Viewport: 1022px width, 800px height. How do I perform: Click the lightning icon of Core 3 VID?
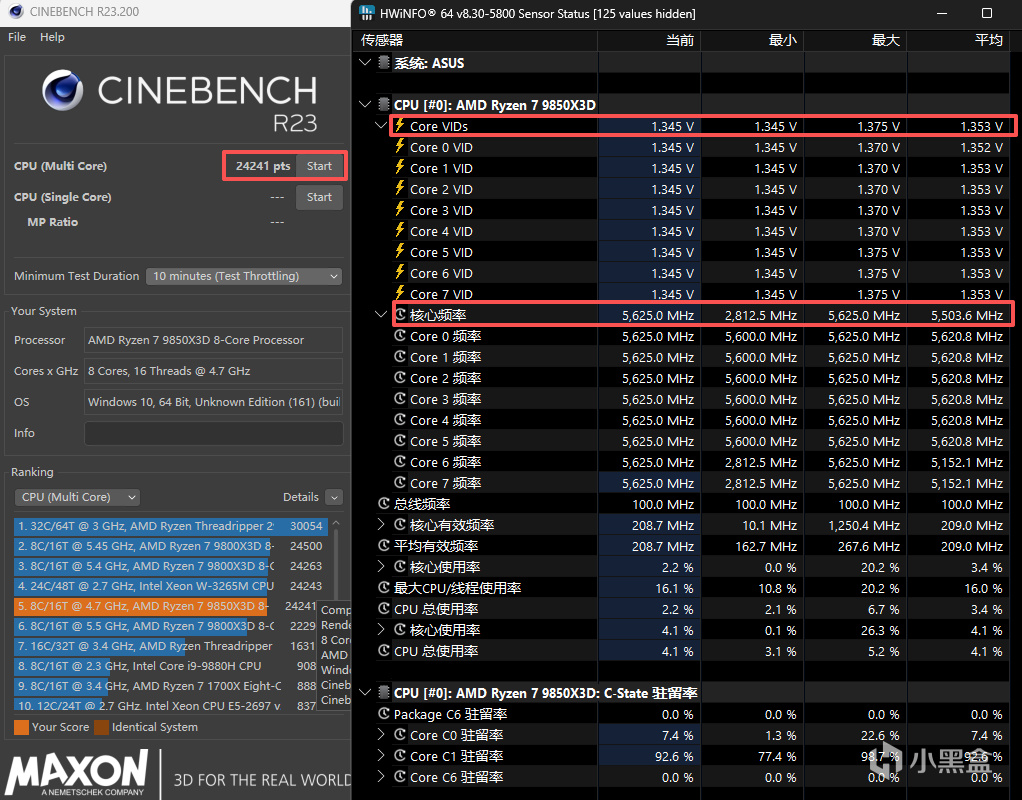coord(400,209)
